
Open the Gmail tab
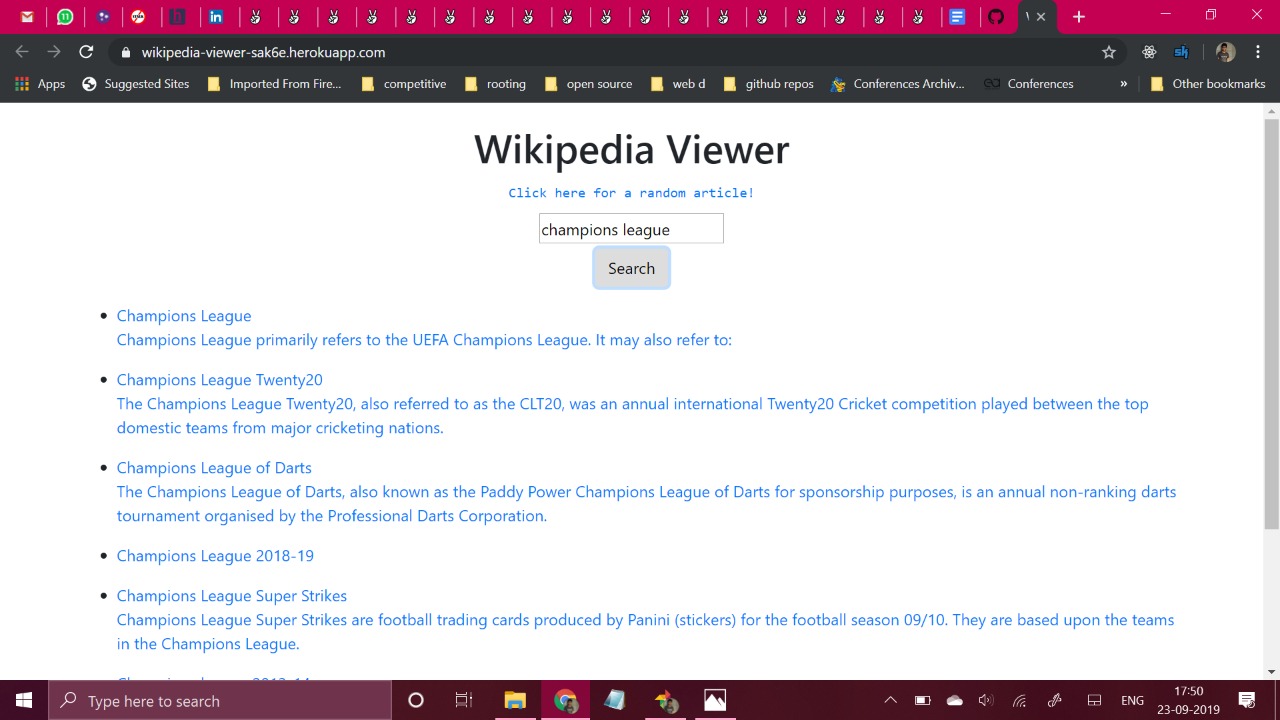27,17
